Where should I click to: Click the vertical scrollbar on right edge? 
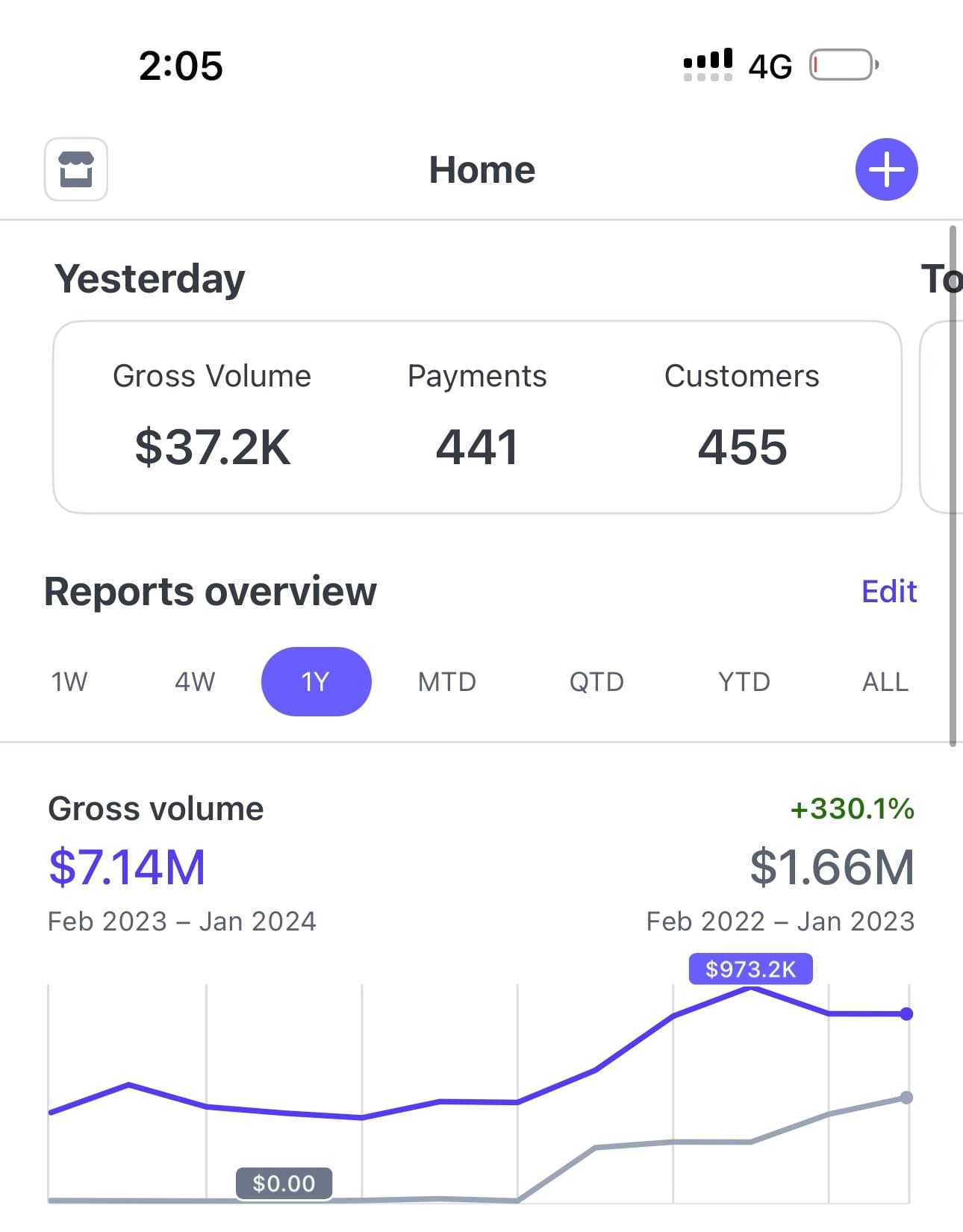953,485
